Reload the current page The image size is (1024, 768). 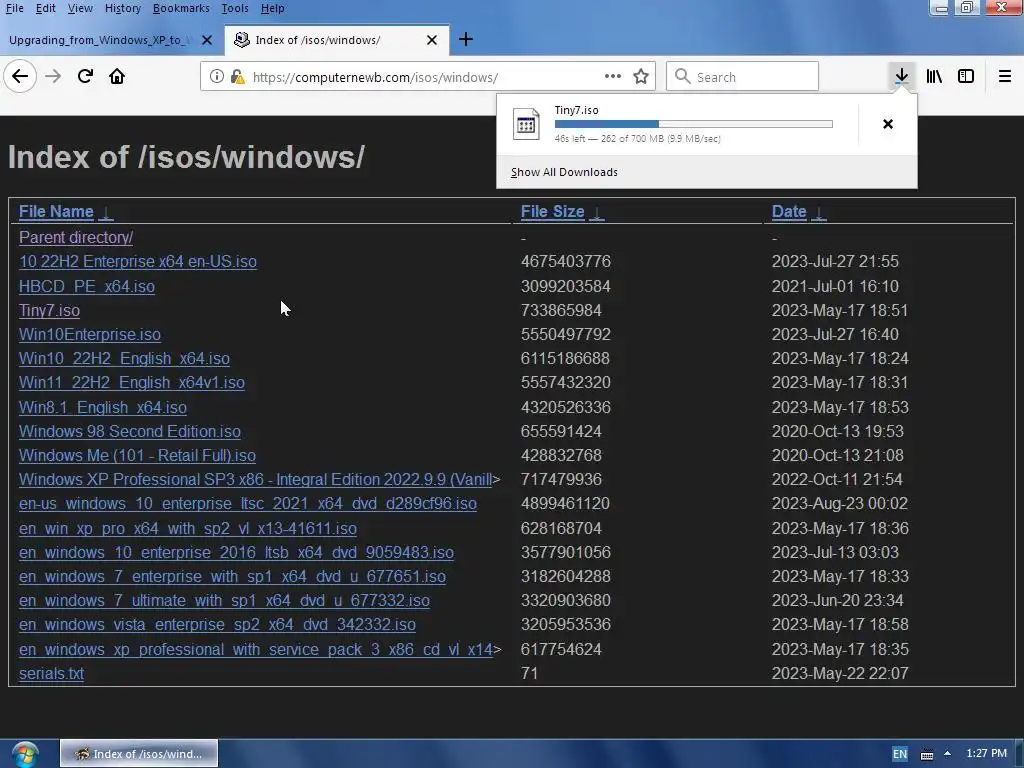tap(86, 76)
